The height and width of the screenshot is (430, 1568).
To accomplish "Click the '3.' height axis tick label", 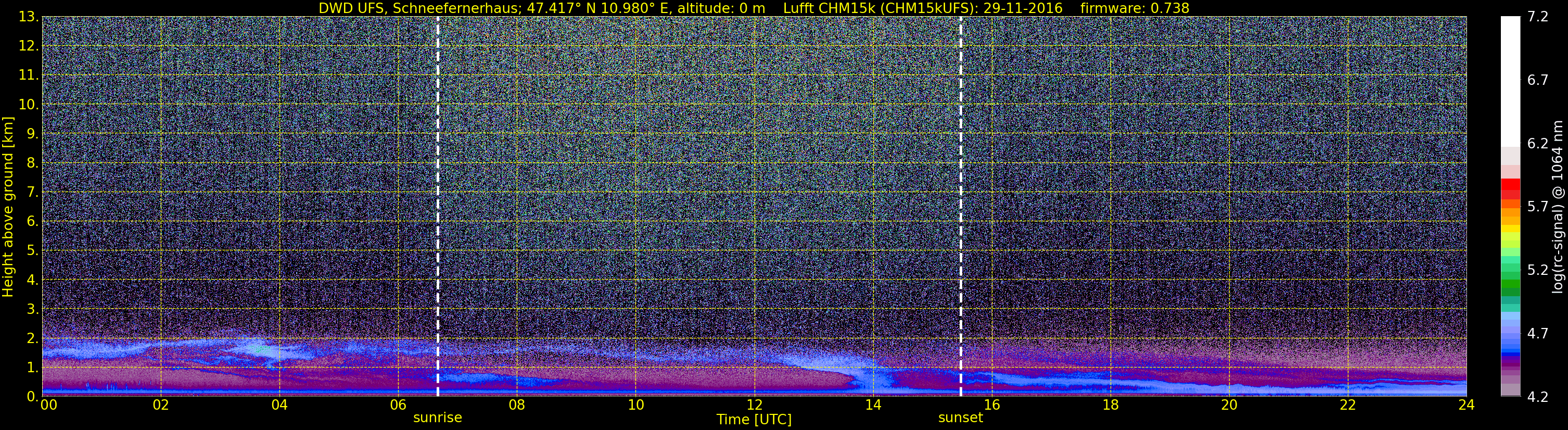I will (x=32, y=309).
